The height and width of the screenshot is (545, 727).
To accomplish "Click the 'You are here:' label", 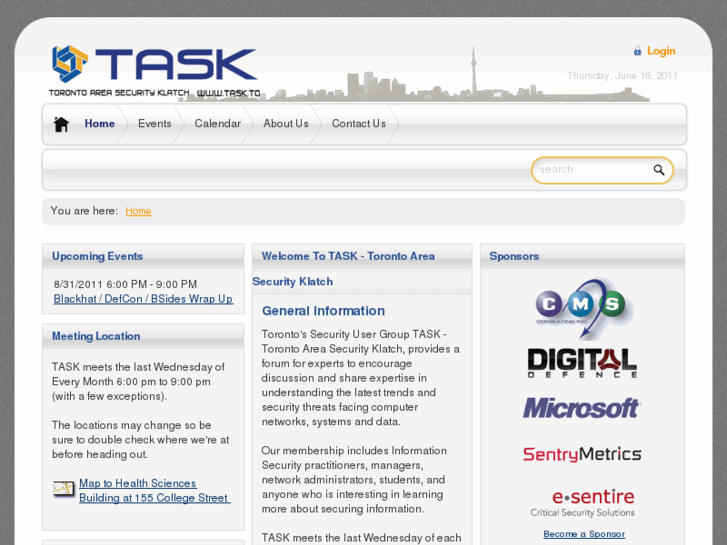I will click(x=84, y=211).
